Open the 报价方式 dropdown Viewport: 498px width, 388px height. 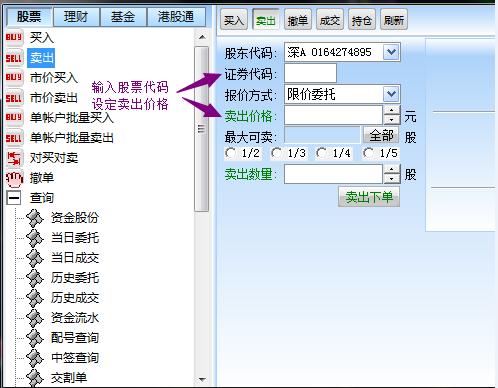point(391,94)
